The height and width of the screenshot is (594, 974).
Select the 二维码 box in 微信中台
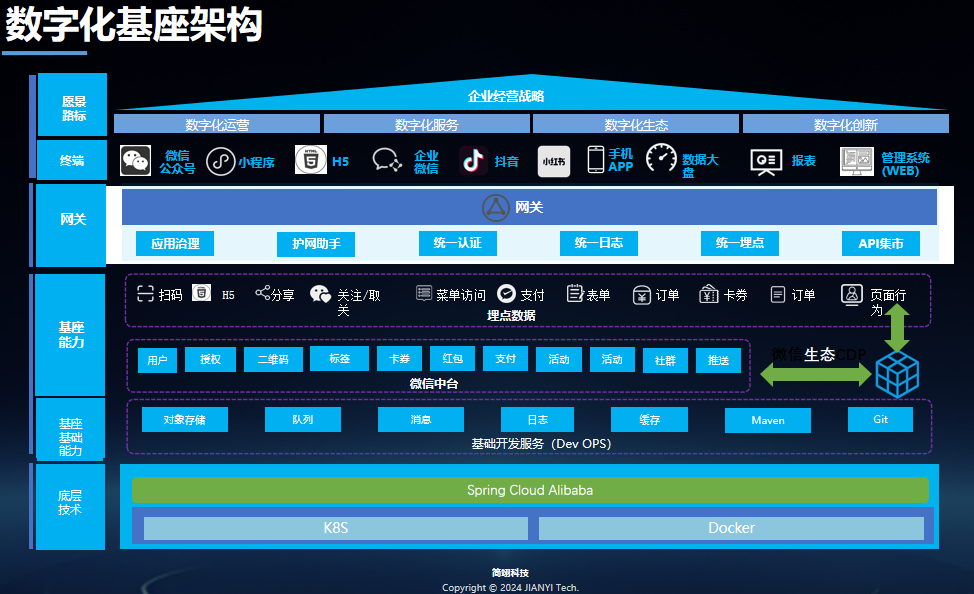[x=273, y=359]
